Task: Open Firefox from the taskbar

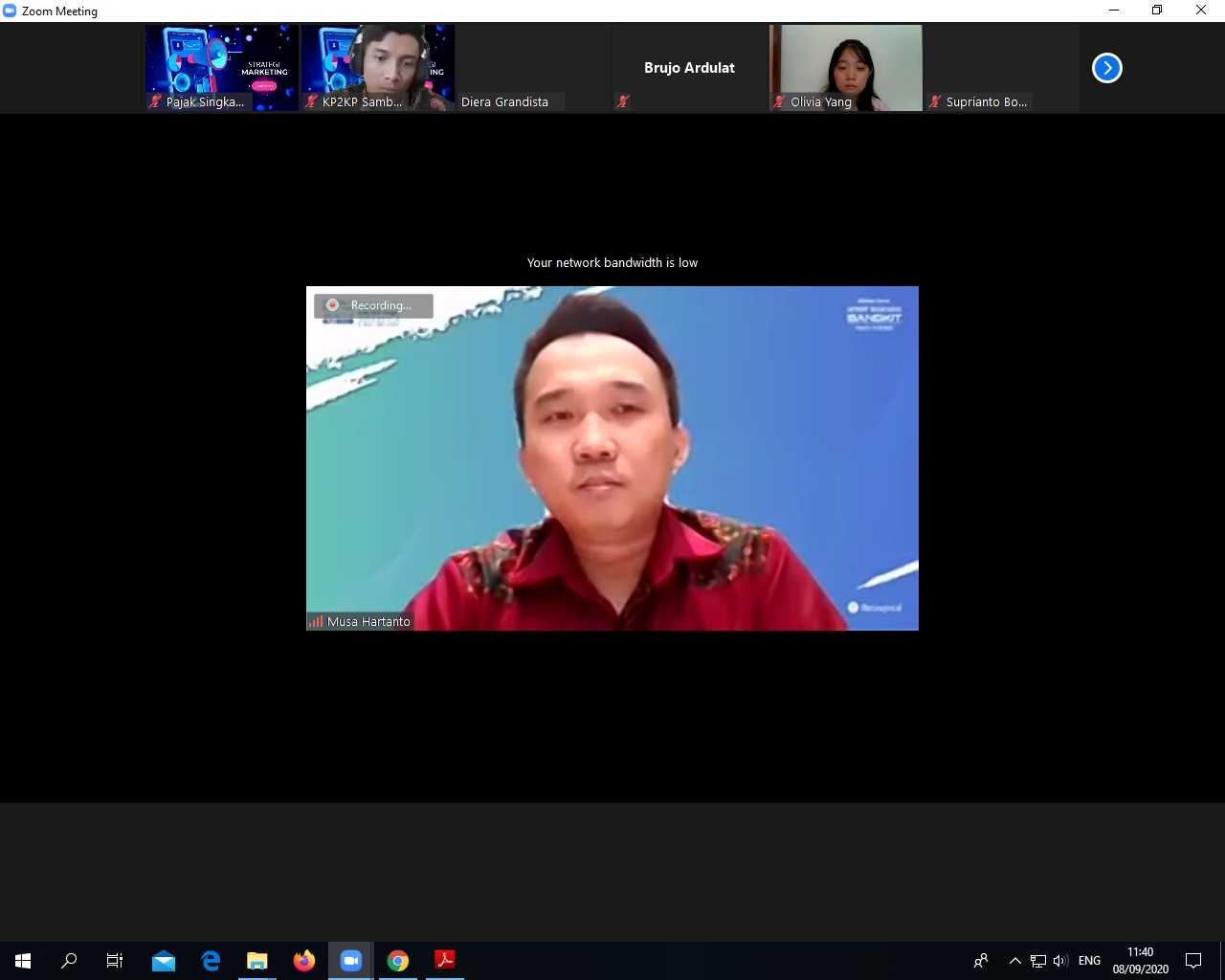Action: tap(304, 960)
